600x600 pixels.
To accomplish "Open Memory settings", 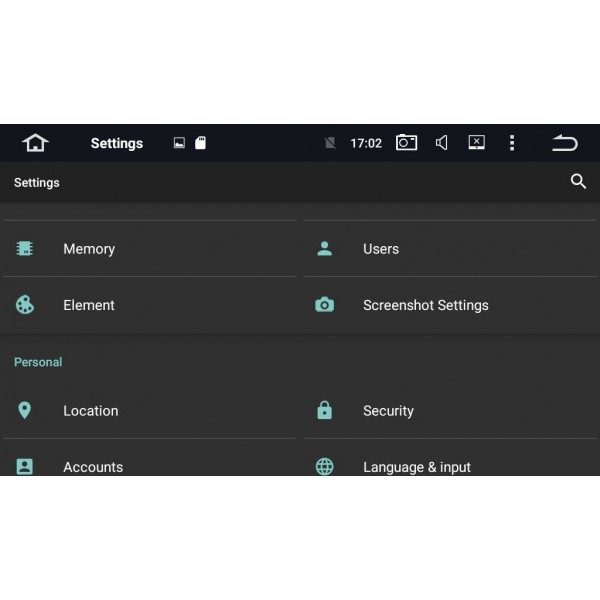I will tap(89, 249).
